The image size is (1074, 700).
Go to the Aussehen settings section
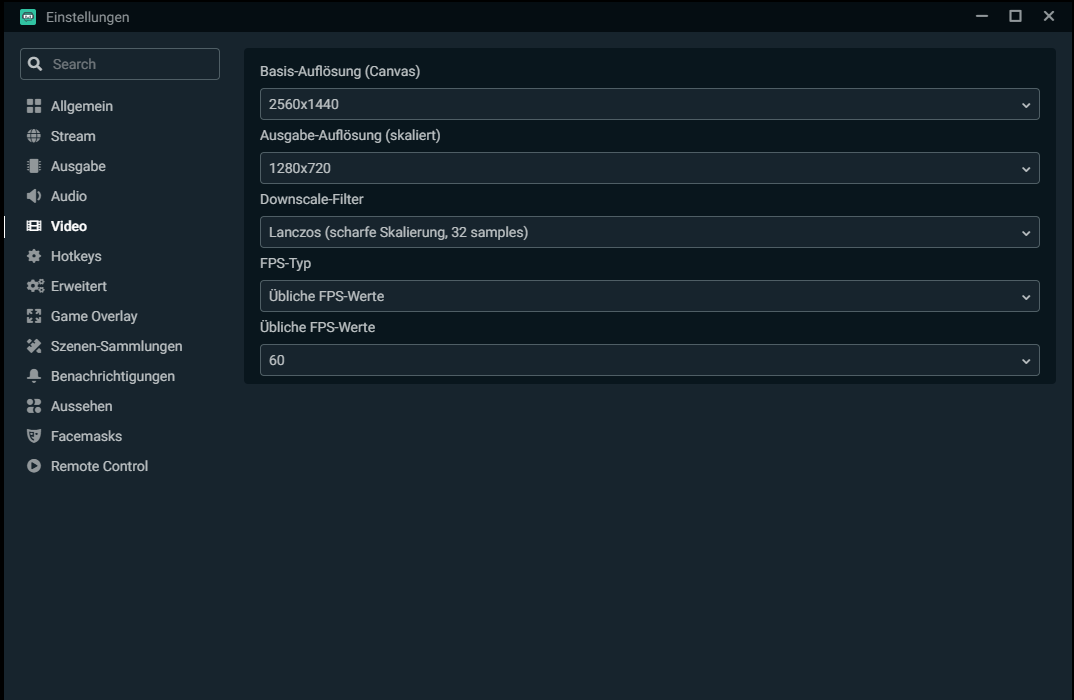81,406
